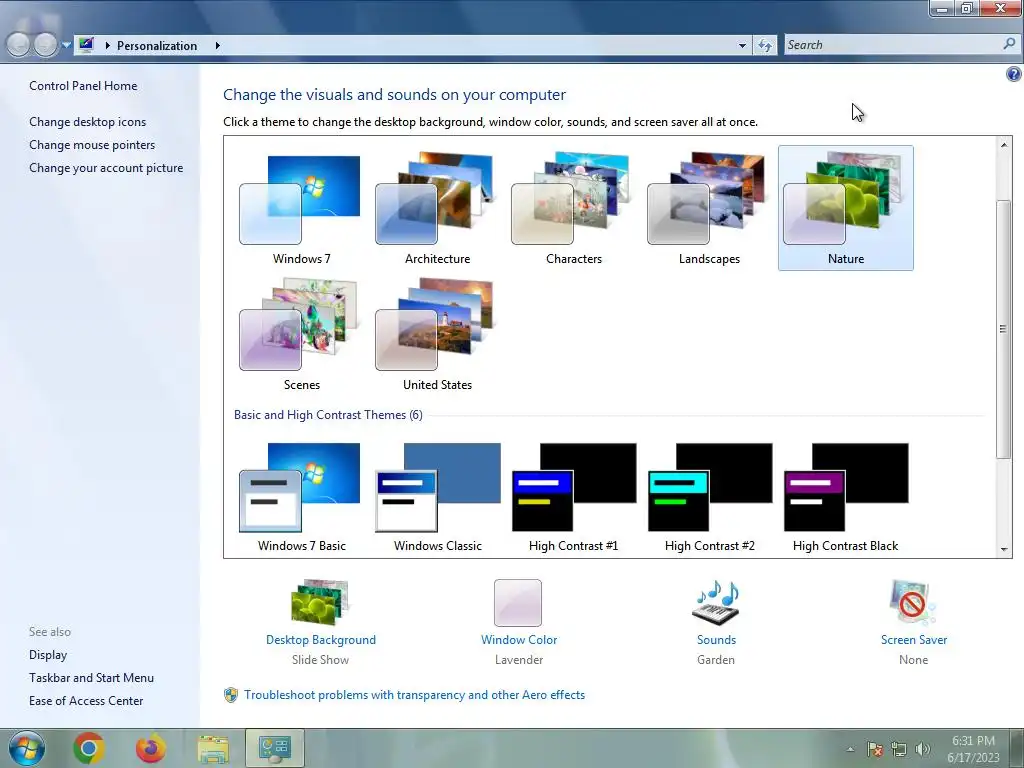Click the search magnifier icon
The image size is (1024, 768).
1009,44
